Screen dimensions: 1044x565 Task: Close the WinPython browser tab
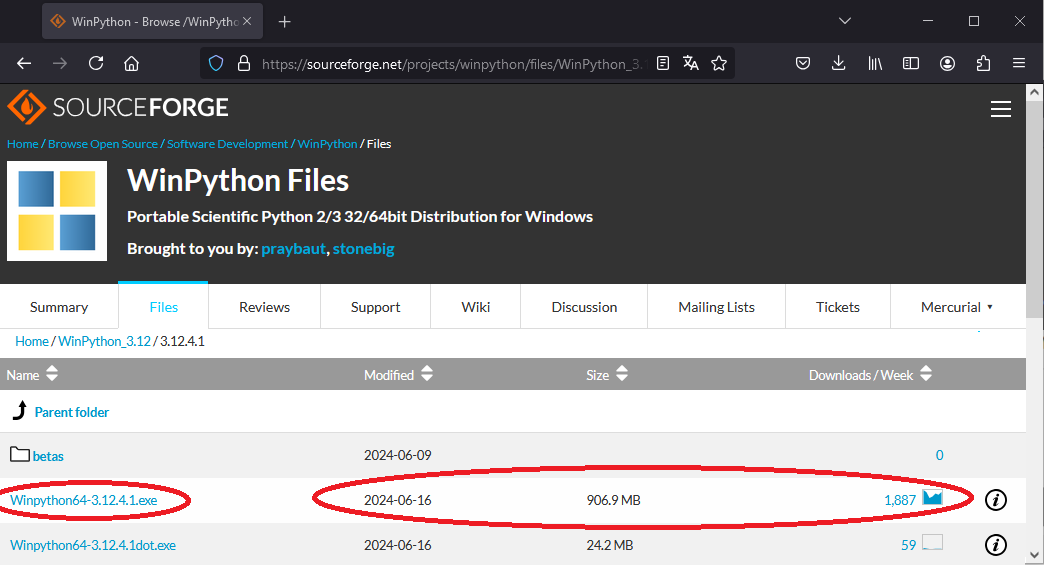247,21
